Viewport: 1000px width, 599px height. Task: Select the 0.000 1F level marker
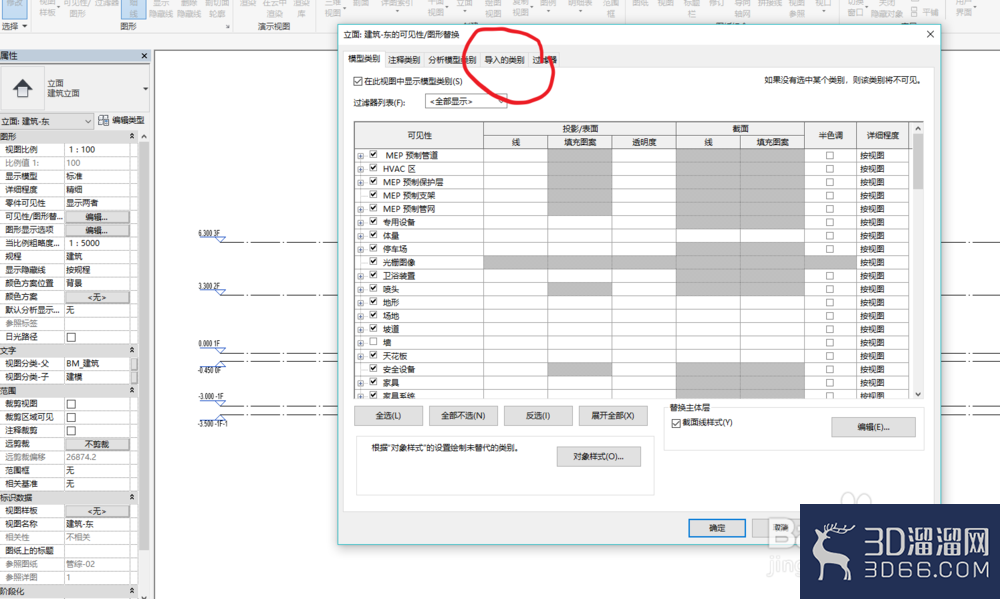coord(211,345)
